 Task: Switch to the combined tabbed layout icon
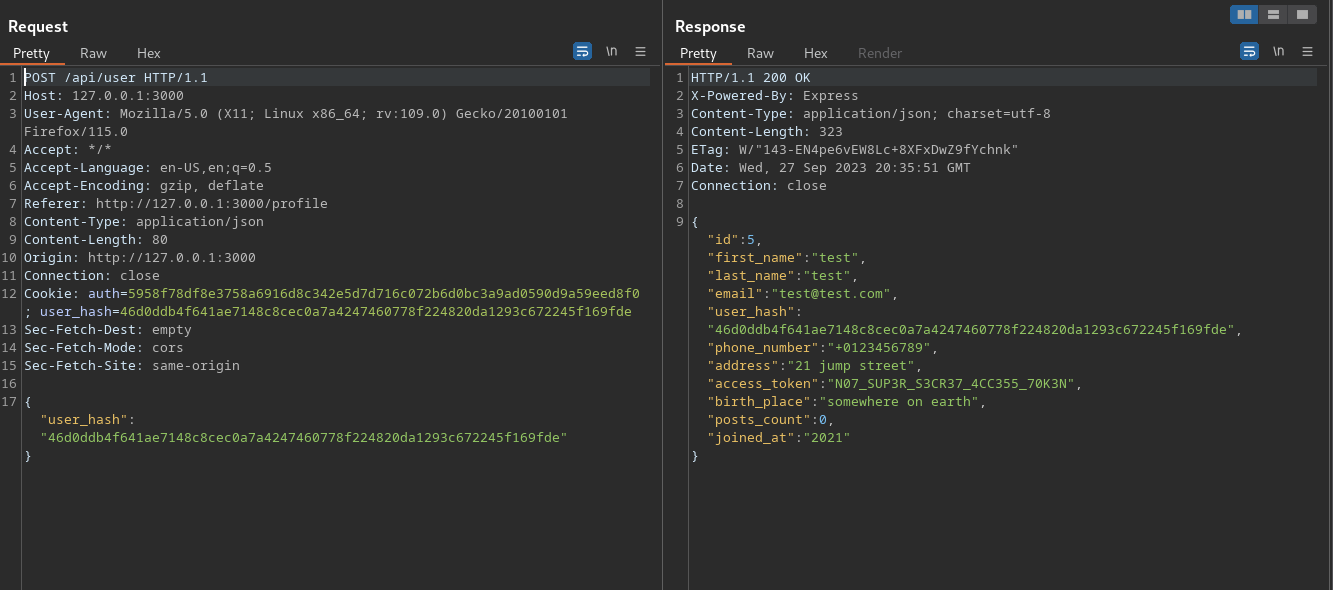(1301, 14)
